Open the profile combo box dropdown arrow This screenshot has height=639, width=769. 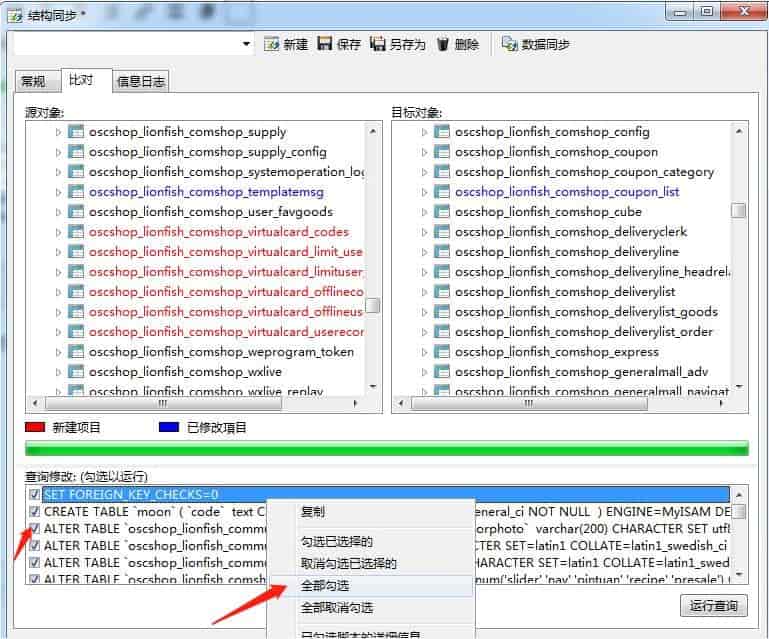click(246, 44)
